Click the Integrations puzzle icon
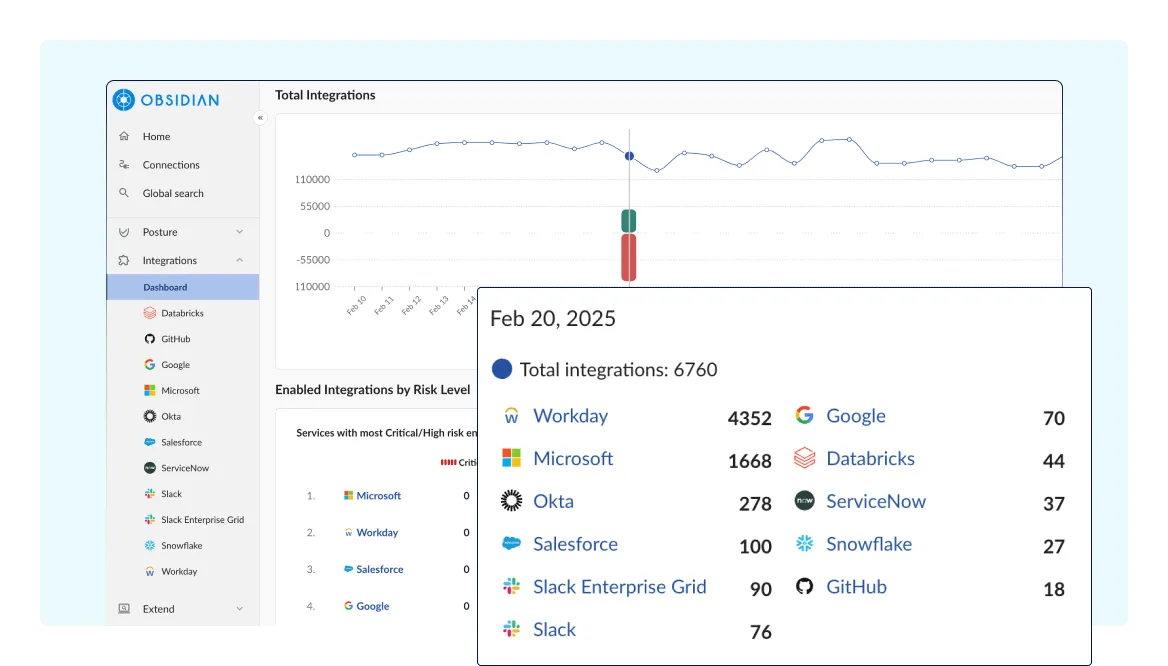1168x666 pixels. coord(124,260)
